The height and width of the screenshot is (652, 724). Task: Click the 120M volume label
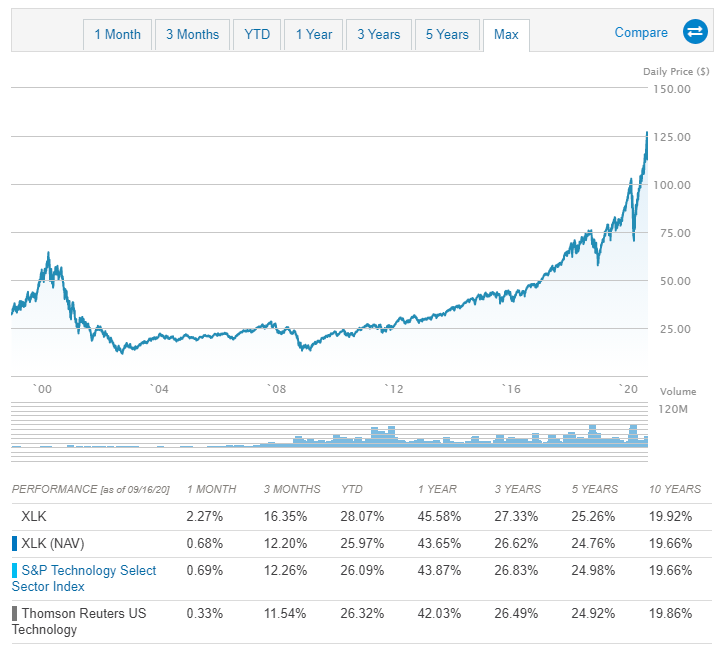(673, 409)
